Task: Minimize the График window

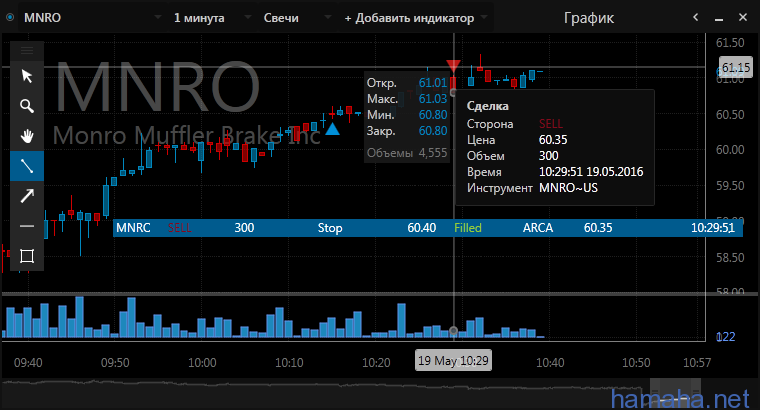Action: [719, 18]
